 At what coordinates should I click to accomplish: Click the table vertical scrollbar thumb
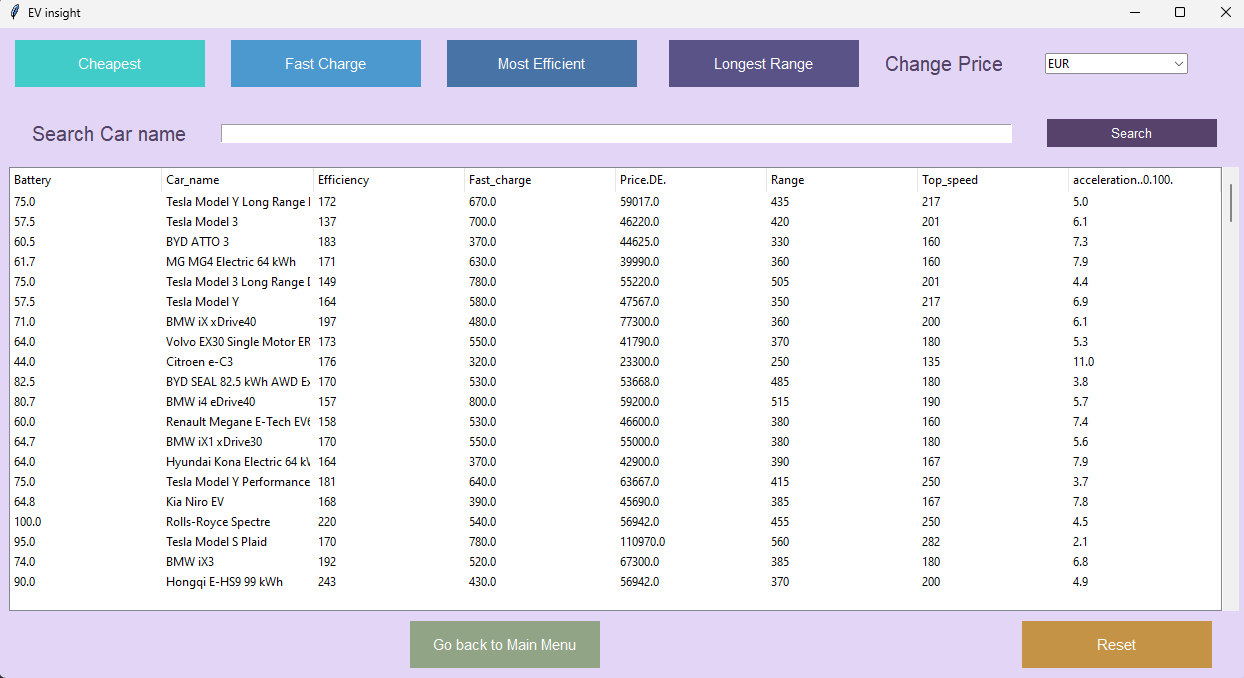pyautogui.click(x=1231, y=202)
